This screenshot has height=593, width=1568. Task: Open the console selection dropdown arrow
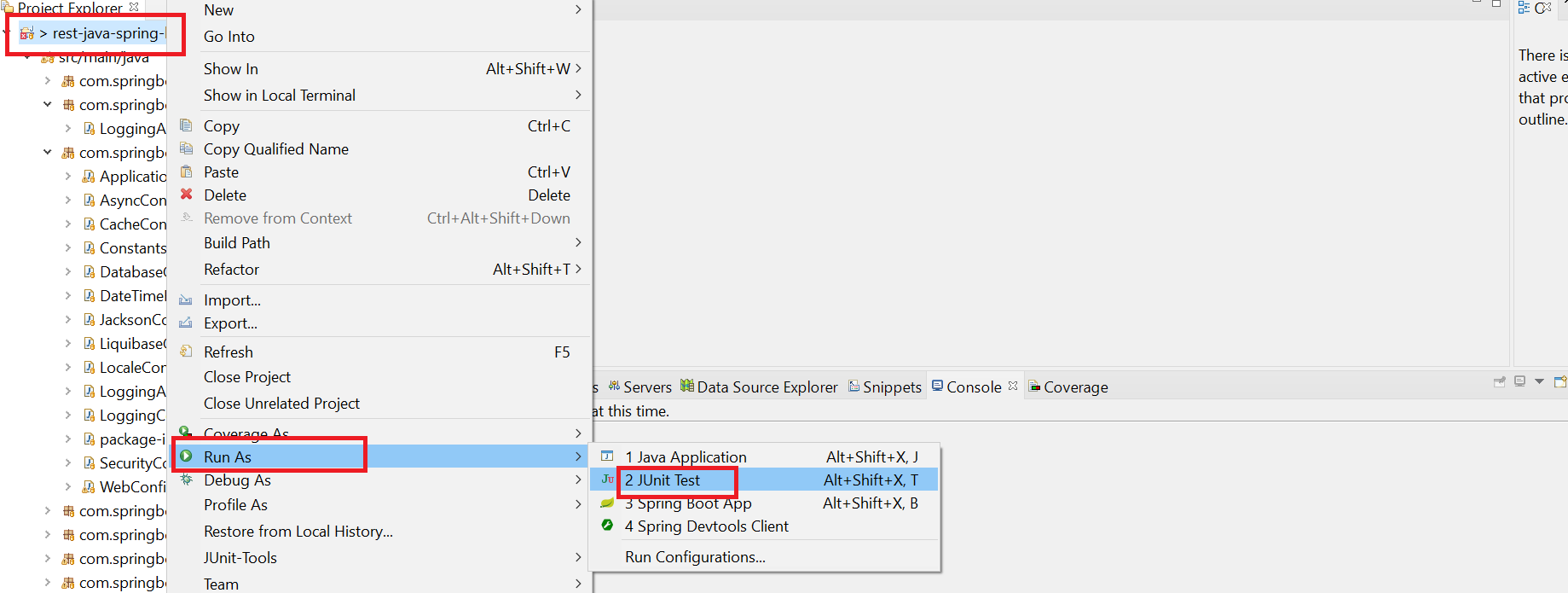point(1539,381)
